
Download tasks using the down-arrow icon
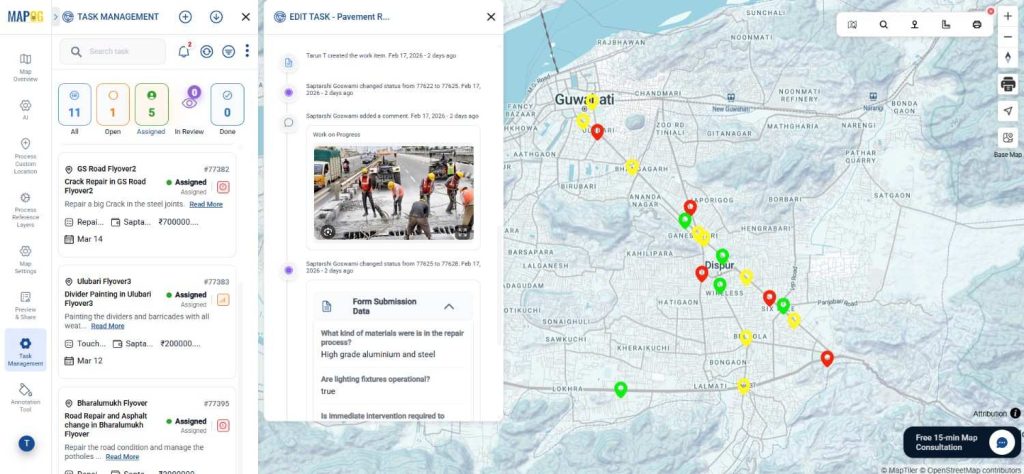pyautogui.click(x=216, y=17)
